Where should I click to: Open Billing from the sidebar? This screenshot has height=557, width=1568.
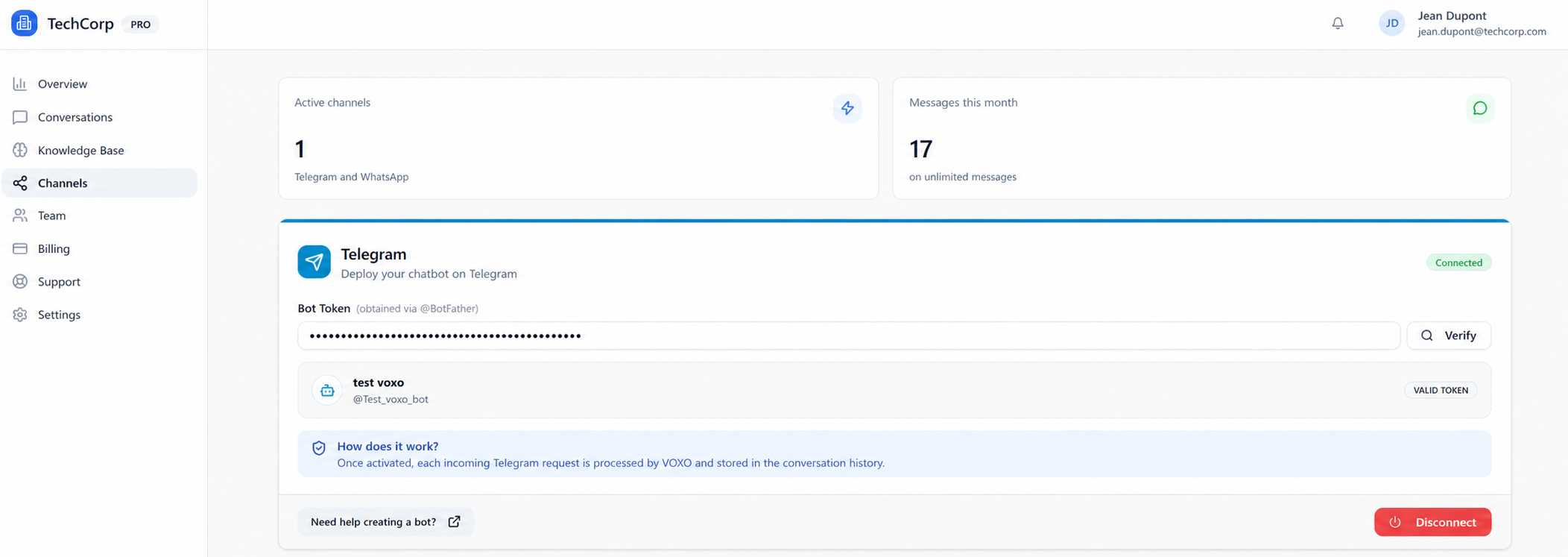[100, 248]
